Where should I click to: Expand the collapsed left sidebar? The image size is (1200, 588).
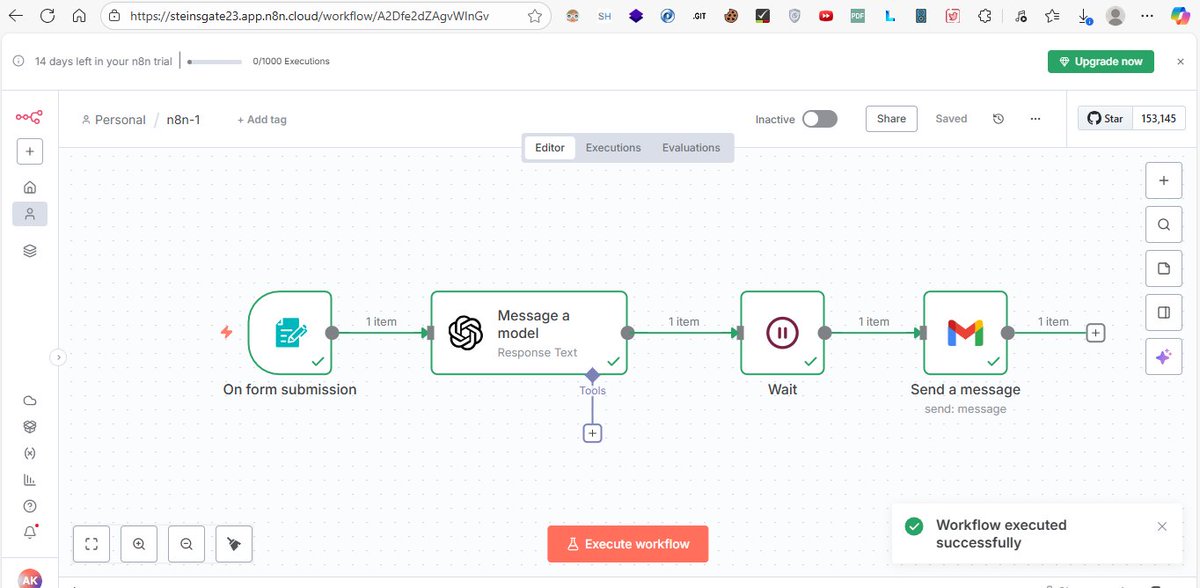[x=57, y=356]
